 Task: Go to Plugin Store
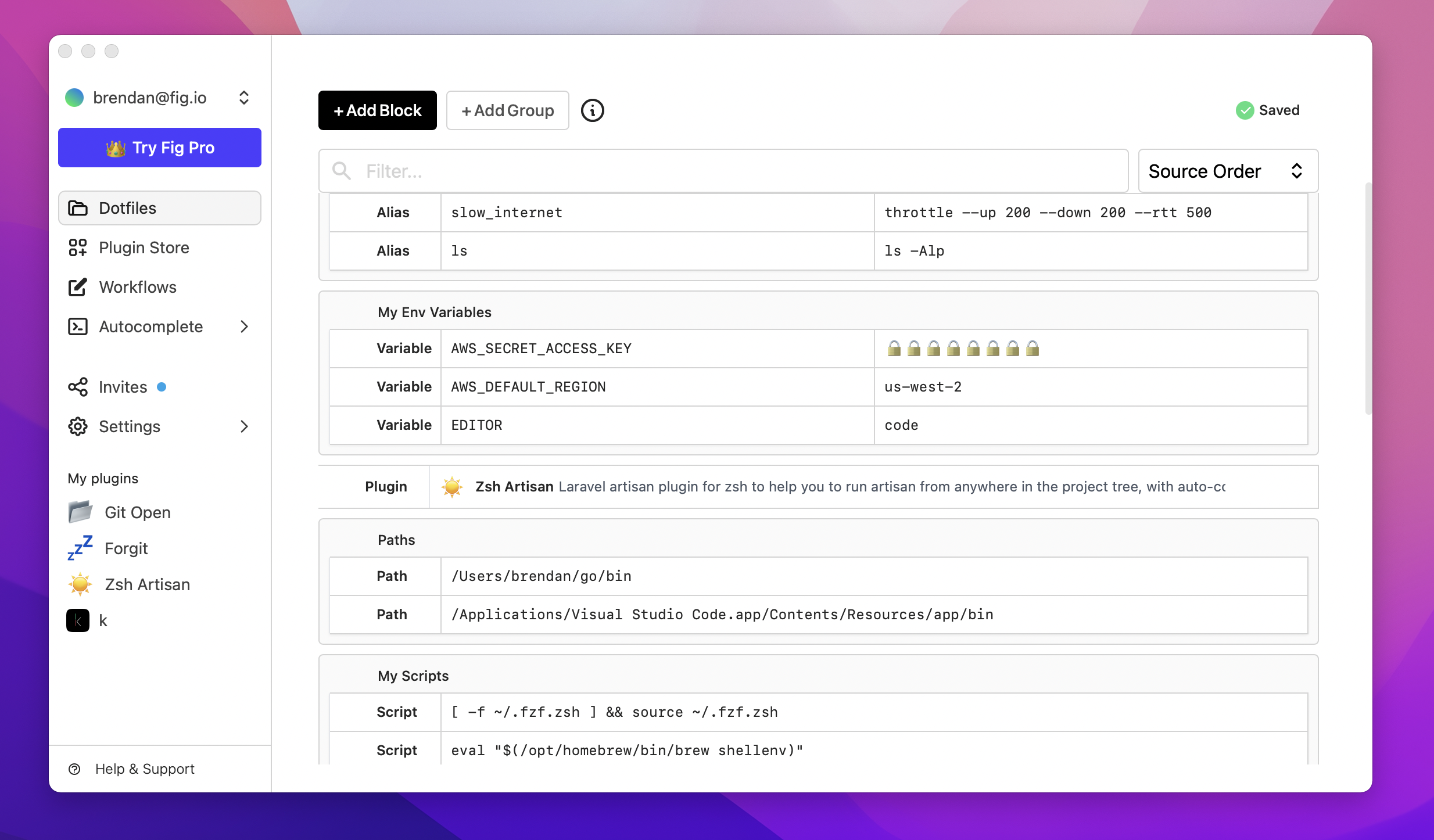(x=160, y=247)
